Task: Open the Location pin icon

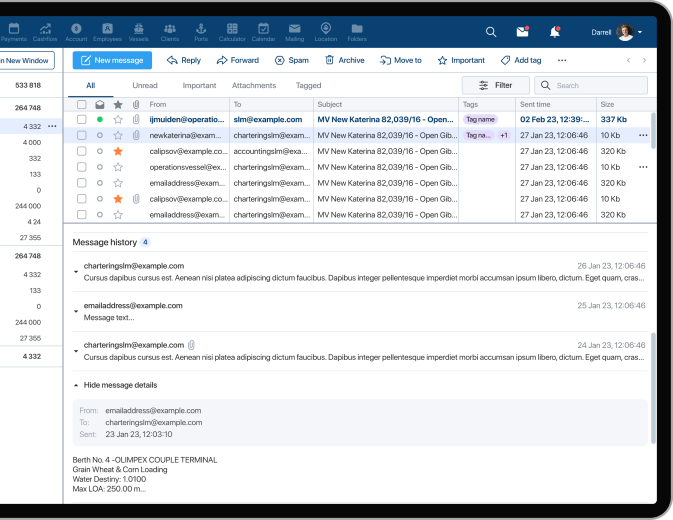Action: [x=326, y=28]
